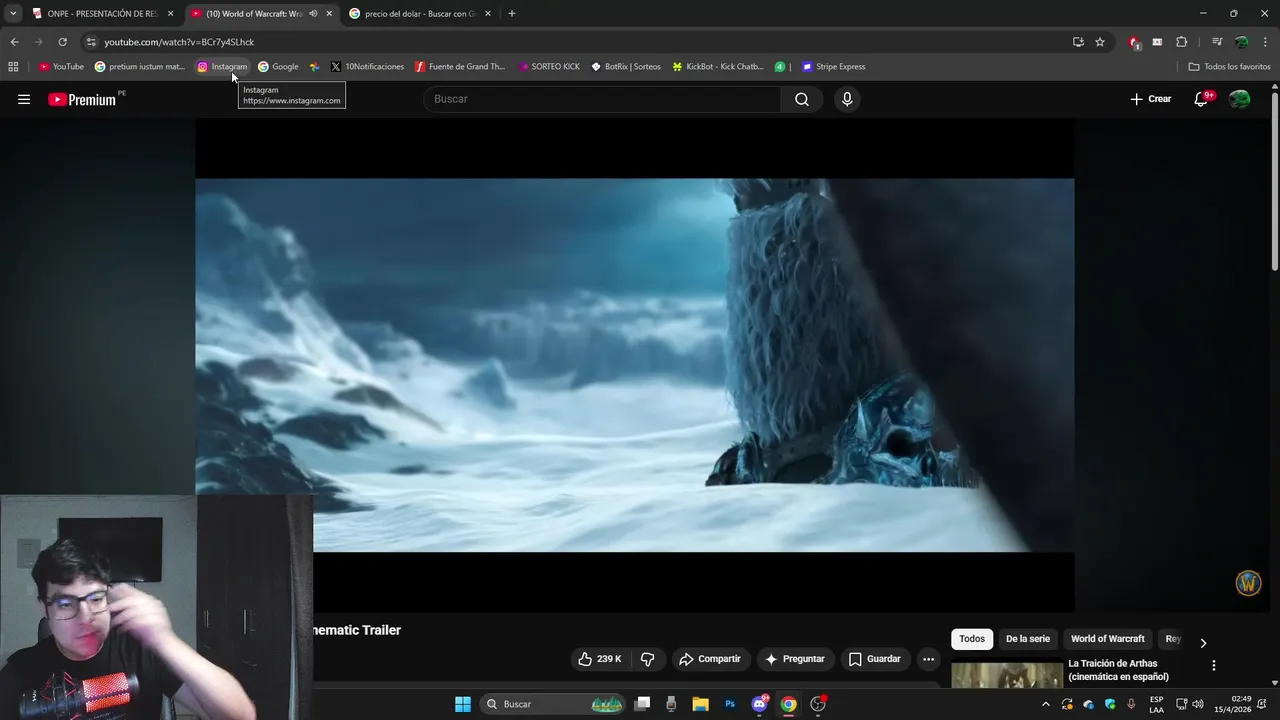Click the Compartir button
Screen dimensions: 1280x720
point(710,659)
